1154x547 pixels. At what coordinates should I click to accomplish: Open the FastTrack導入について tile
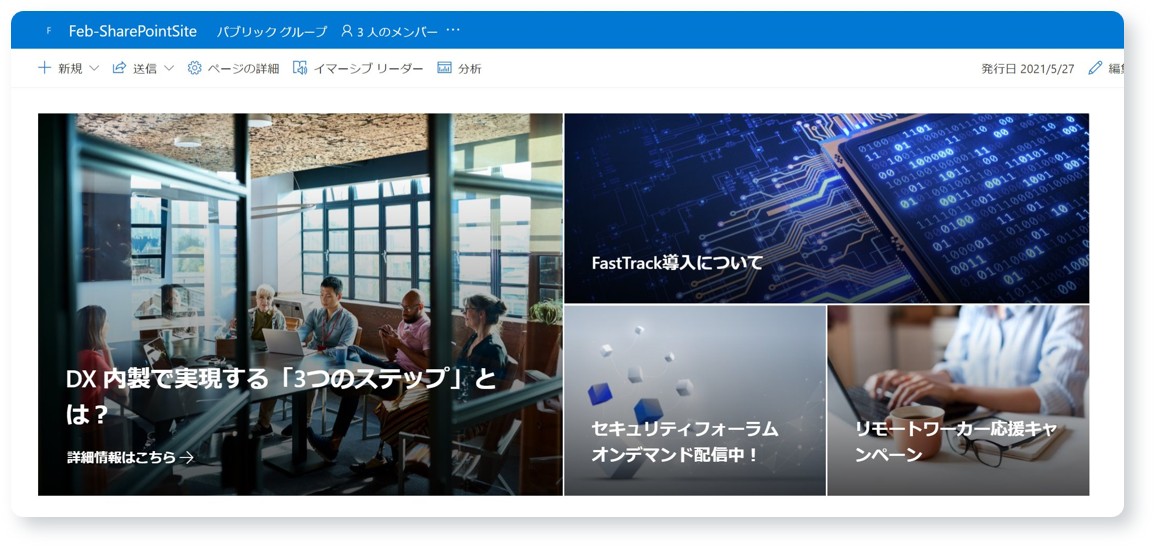[x=826, y=208]
